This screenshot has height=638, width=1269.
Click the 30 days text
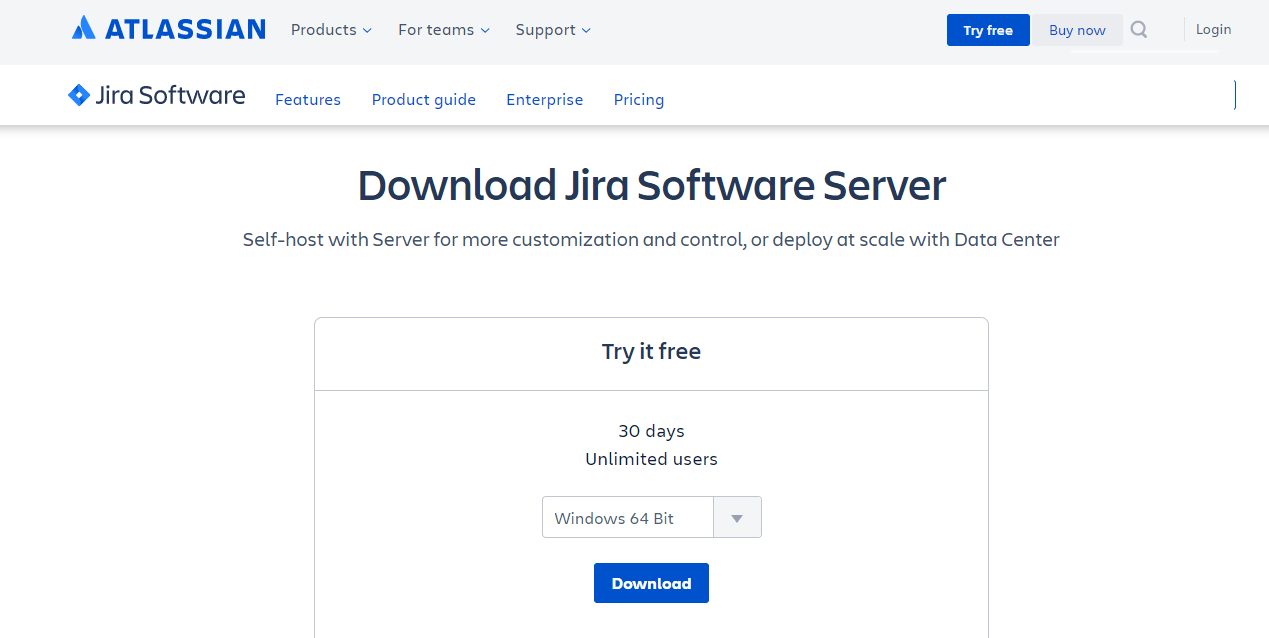coord(651,431)
